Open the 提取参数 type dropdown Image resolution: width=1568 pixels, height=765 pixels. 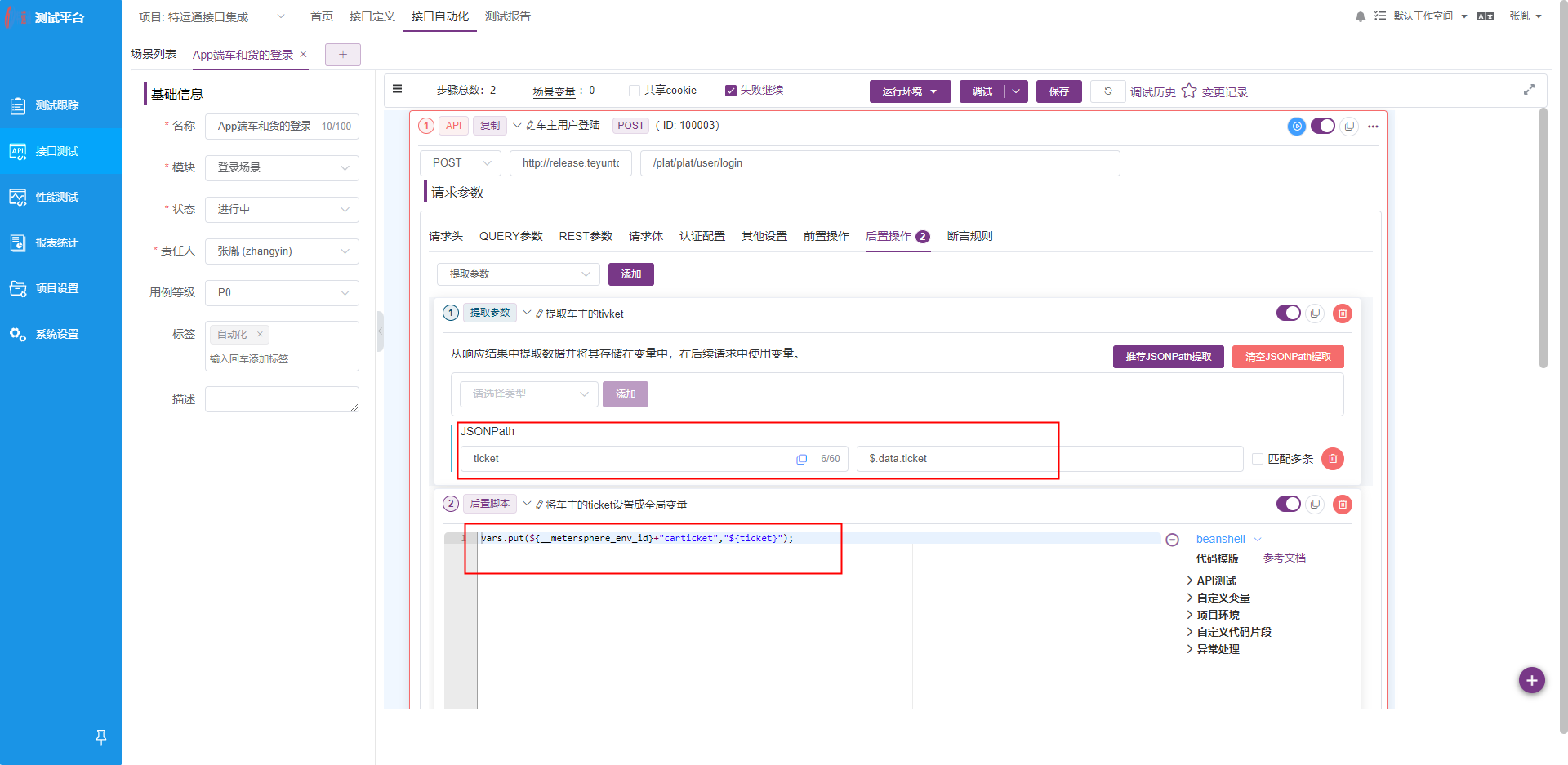[x=519, y=274]
